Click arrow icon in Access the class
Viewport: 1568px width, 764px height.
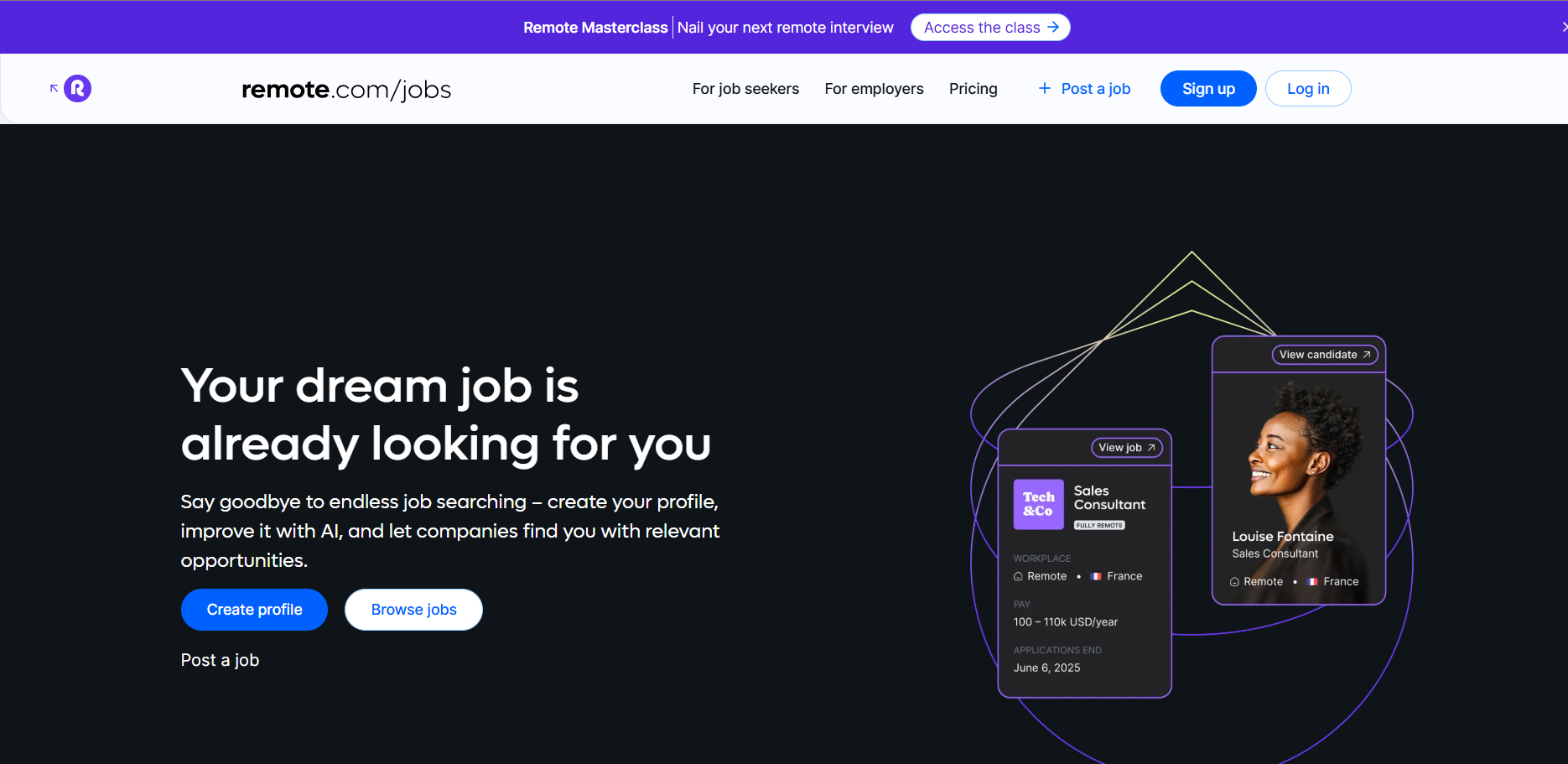[1053, 27]
